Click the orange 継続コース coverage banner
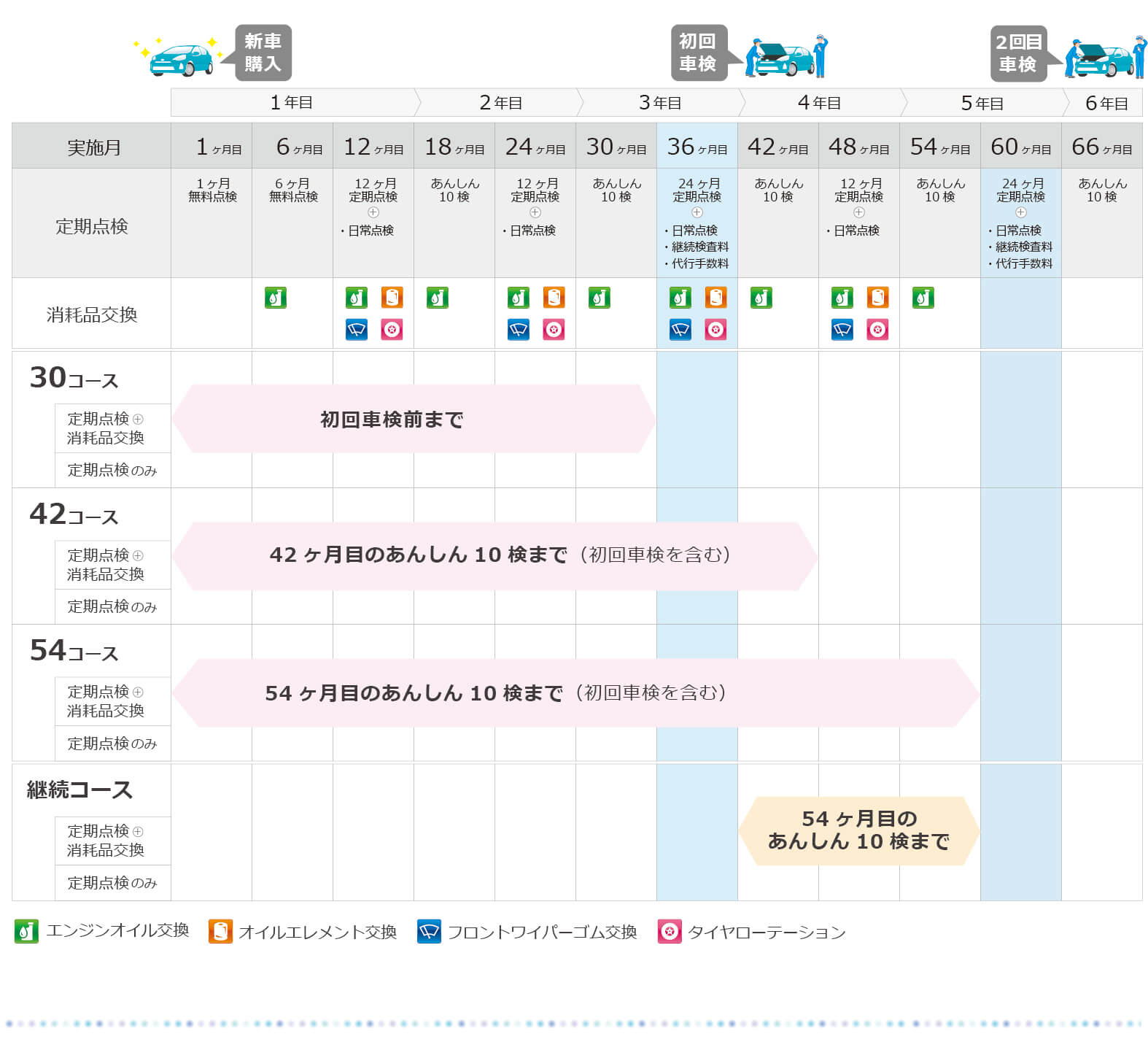This screenshot has width=1148, height=1042. [x=858, y=830]
